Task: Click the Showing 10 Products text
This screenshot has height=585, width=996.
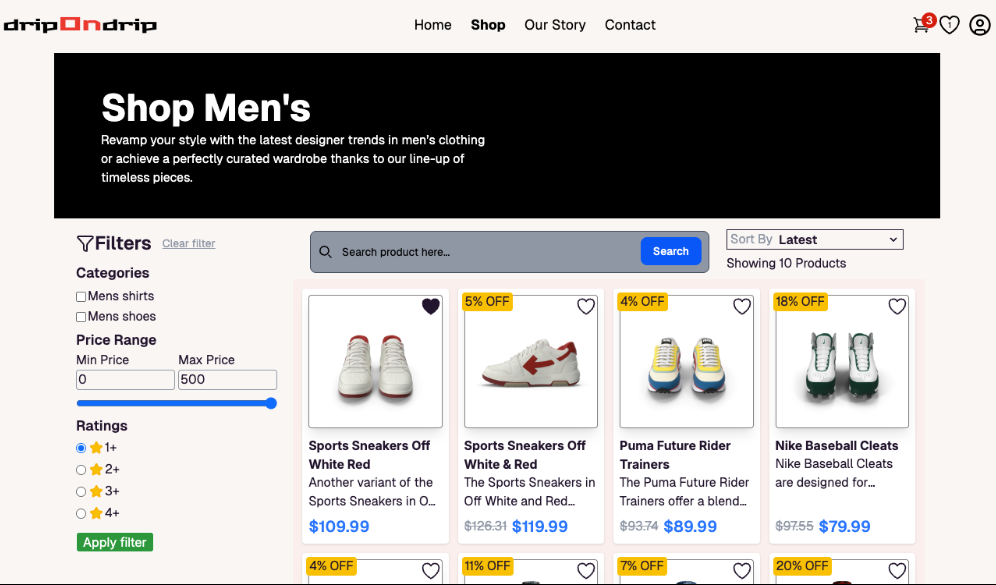Action: pyautogui.click(x=786, y=263)
